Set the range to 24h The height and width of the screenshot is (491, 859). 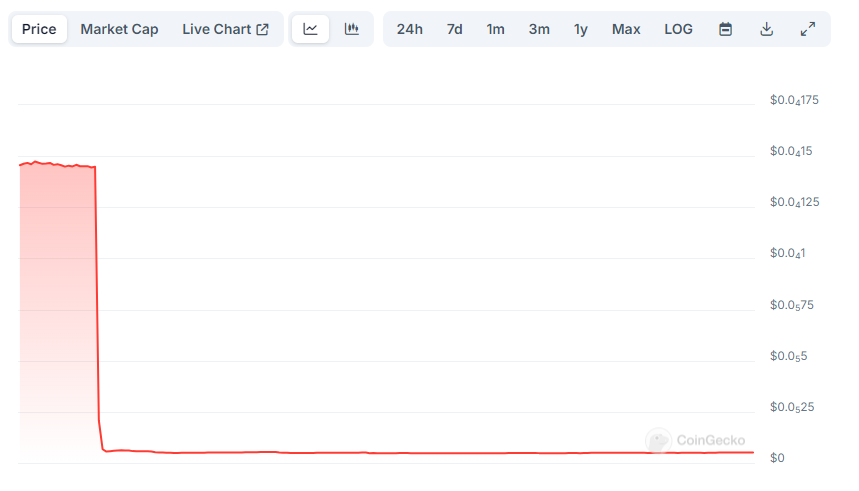[x=410, y=29]
